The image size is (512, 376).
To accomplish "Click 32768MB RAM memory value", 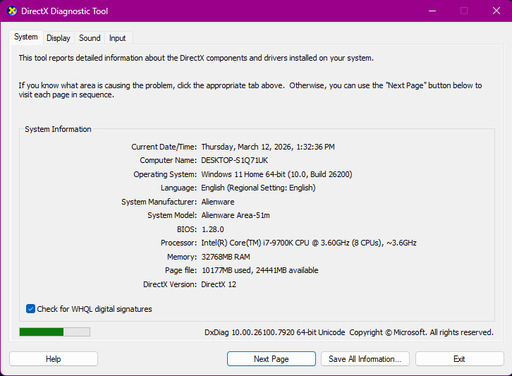I will 226,257.
